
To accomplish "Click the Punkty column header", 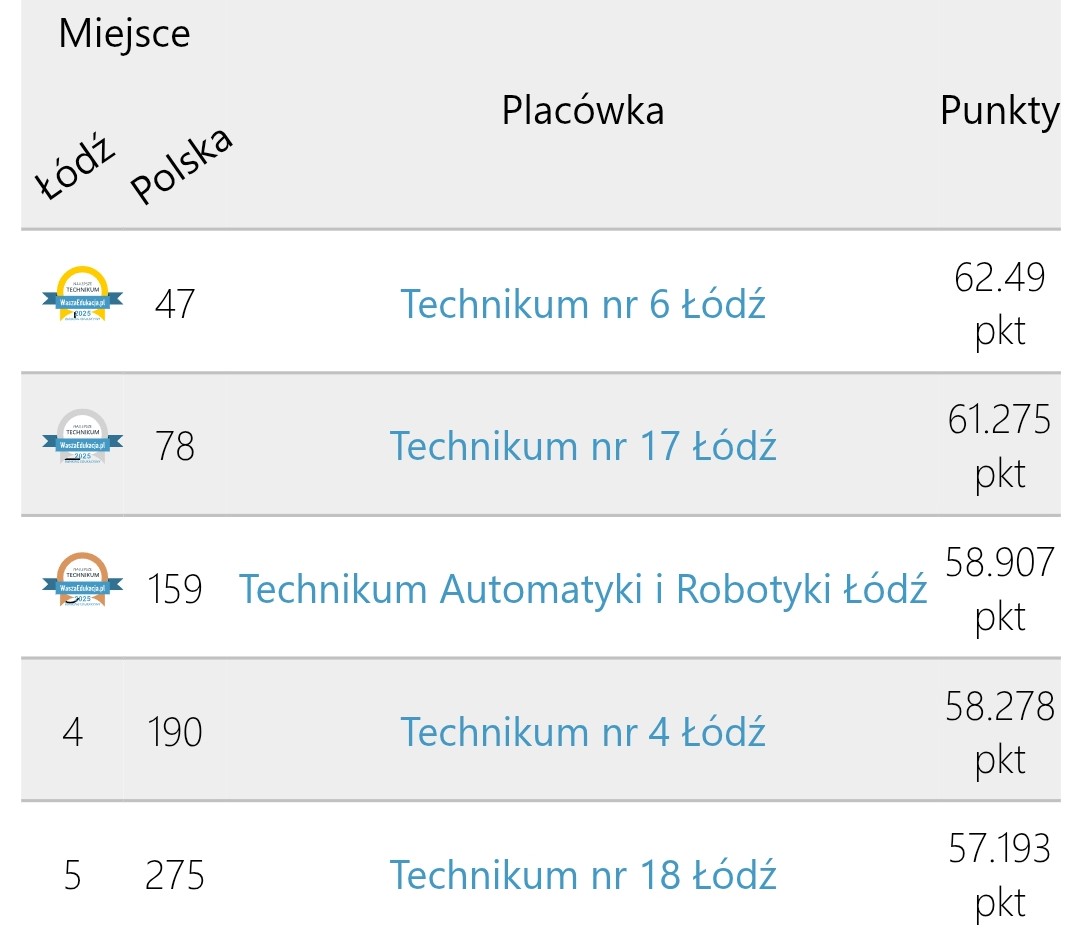I will pyautogui.click(x=1000, y=111).
